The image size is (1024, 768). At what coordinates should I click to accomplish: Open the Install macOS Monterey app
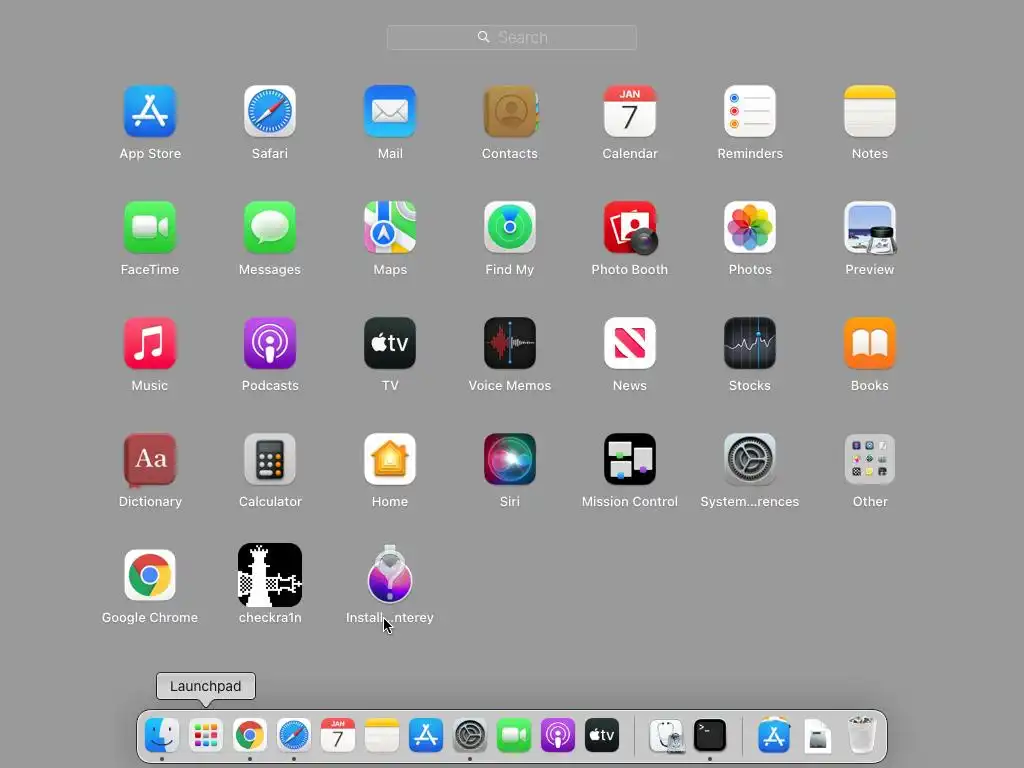click(x=390, y=575)
